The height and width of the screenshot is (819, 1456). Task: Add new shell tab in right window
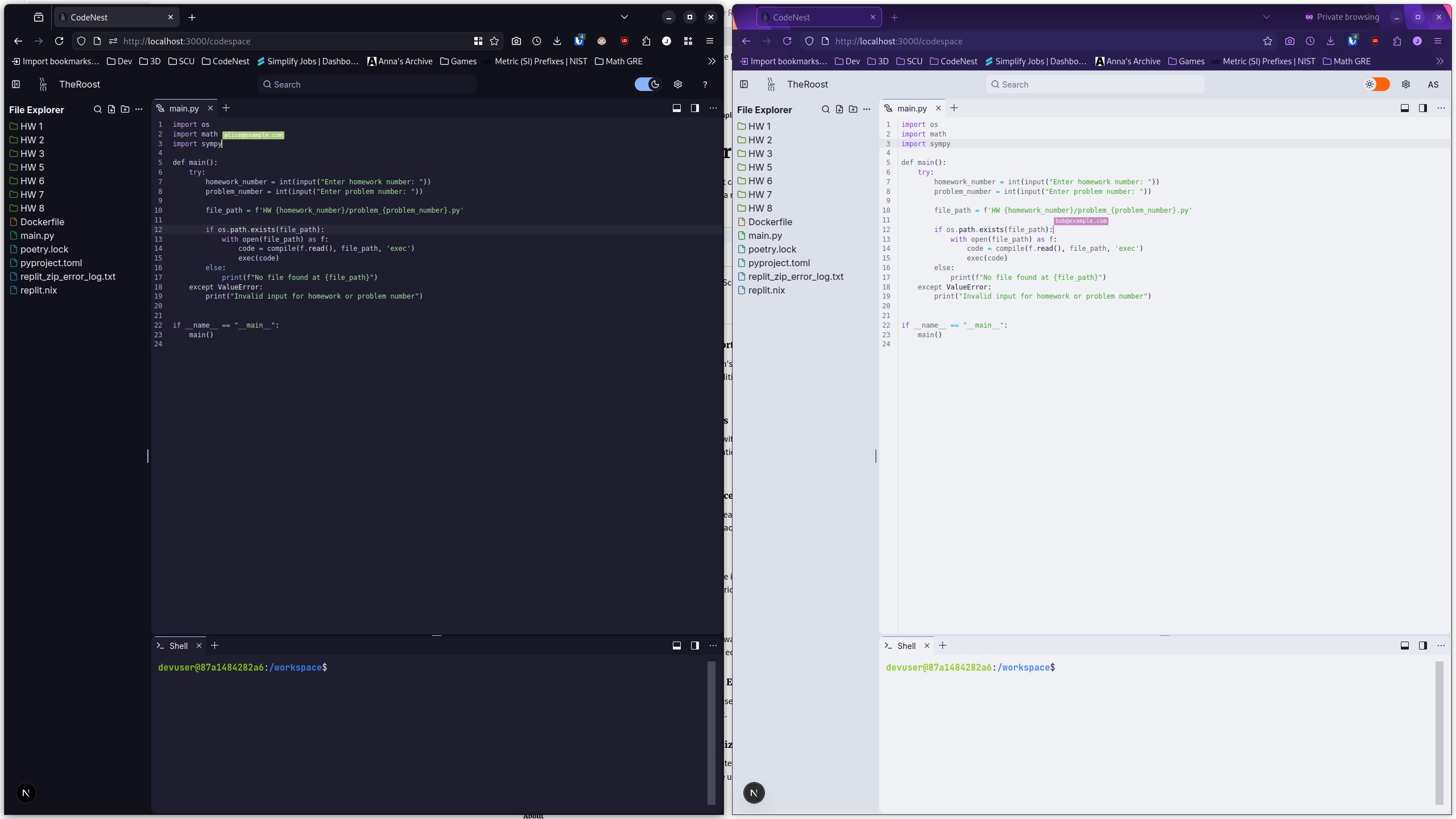coord(943,646)
